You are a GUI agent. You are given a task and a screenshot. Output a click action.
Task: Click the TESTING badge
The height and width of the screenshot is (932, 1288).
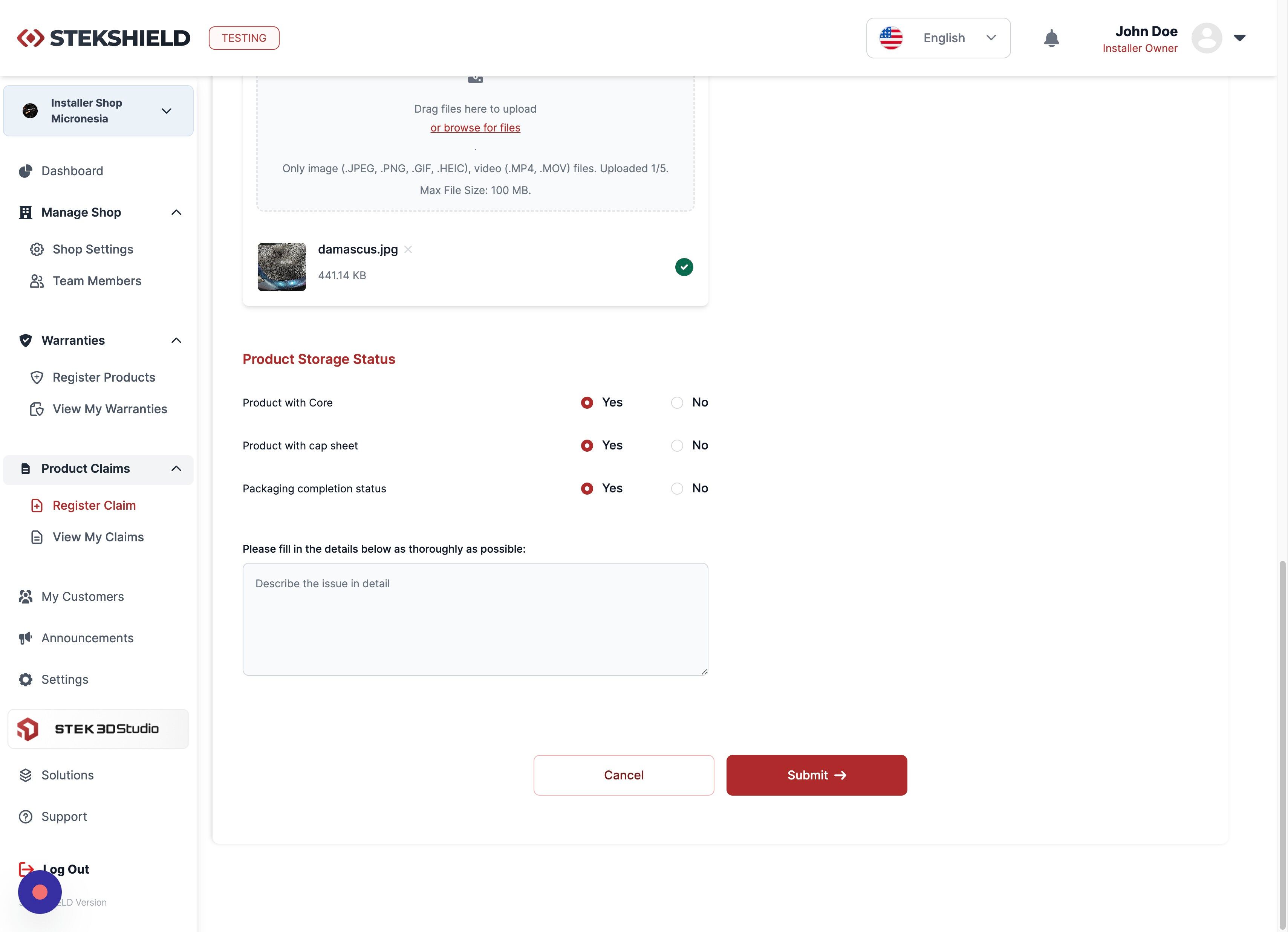coord(244,38)
